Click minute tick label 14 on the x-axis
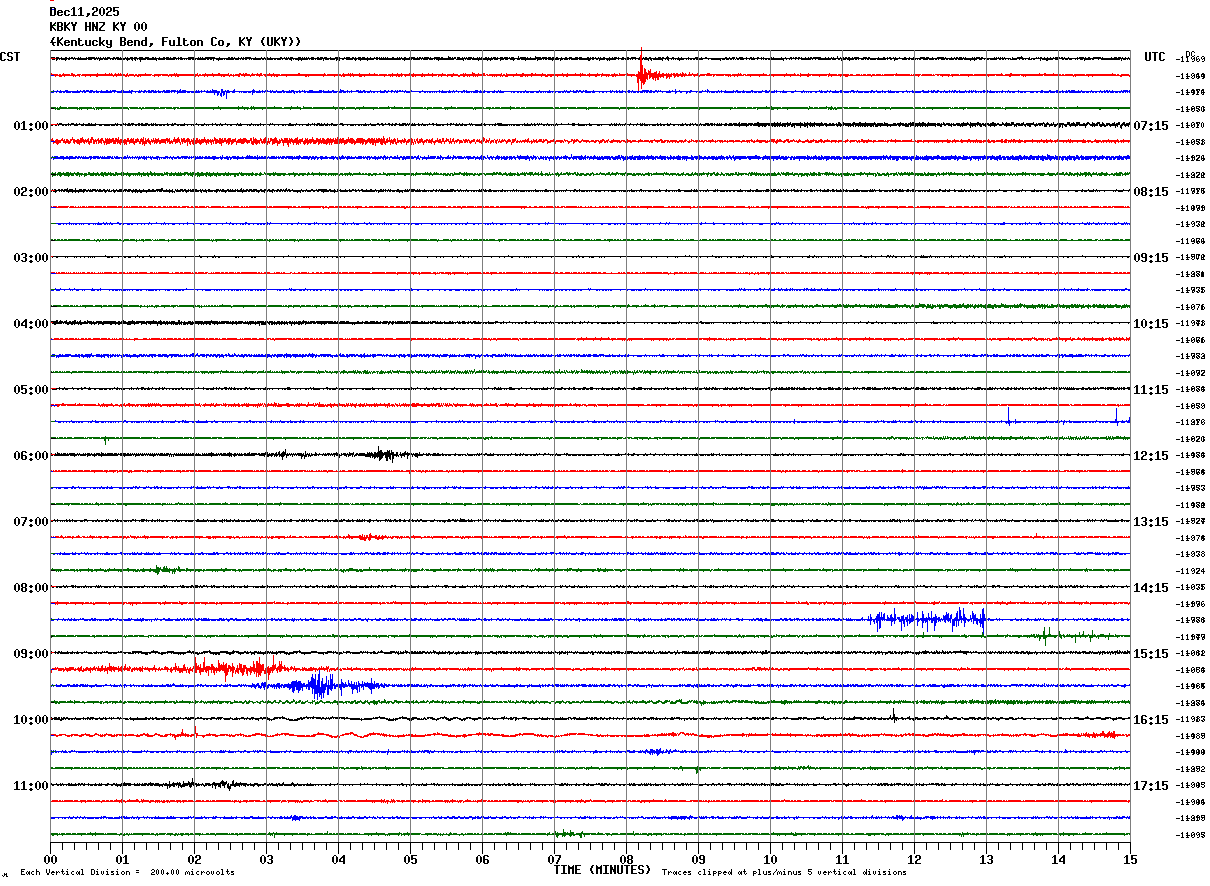The height and width of the screenshot is (886, 1210). click(1058, 859)
